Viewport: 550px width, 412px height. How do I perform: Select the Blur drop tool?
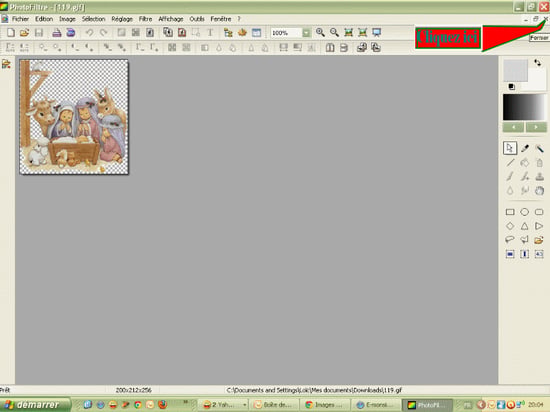(x=510, y=190)
